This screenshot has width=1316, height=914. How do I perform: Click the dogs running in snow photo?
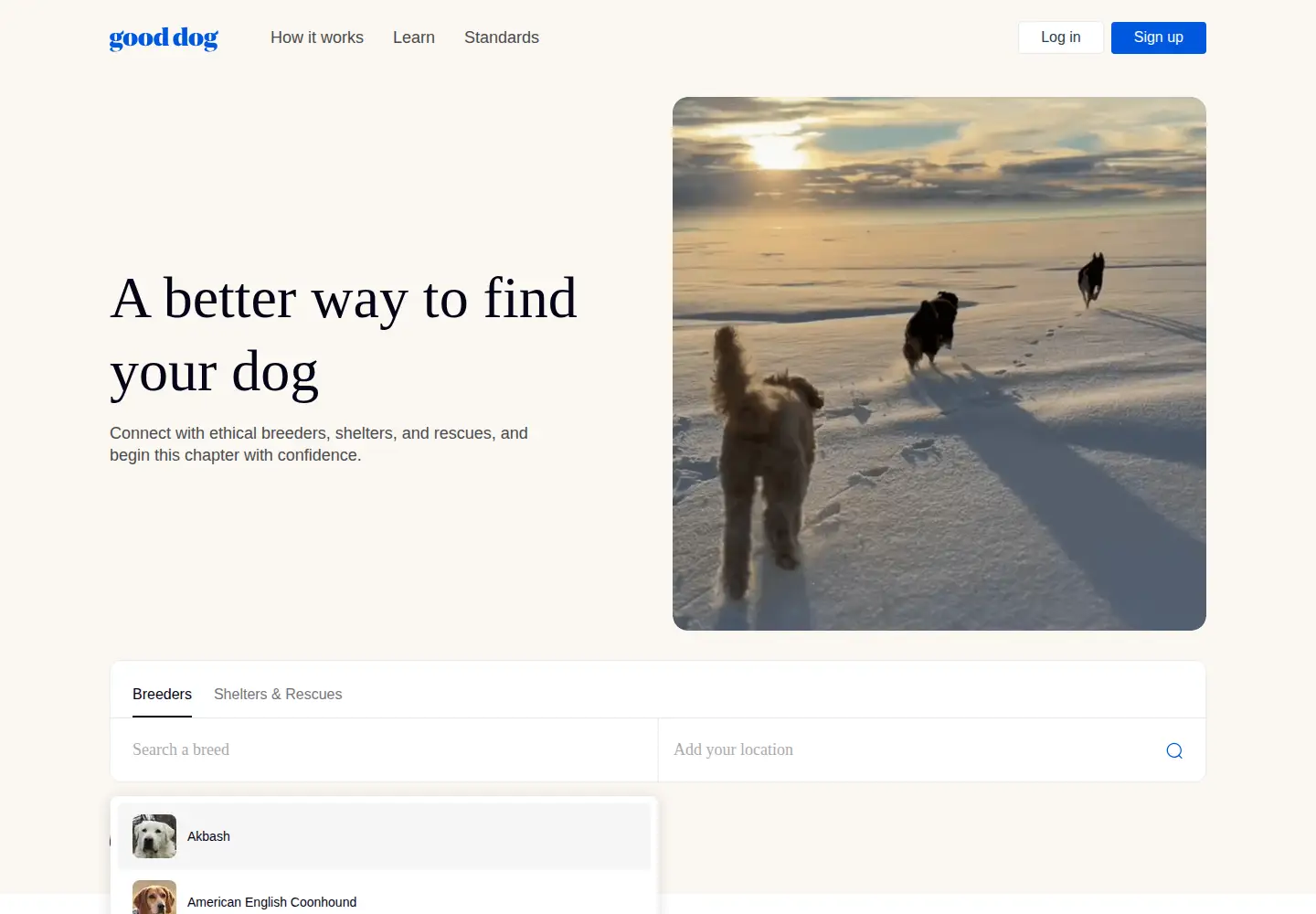(x=939, y=364)
